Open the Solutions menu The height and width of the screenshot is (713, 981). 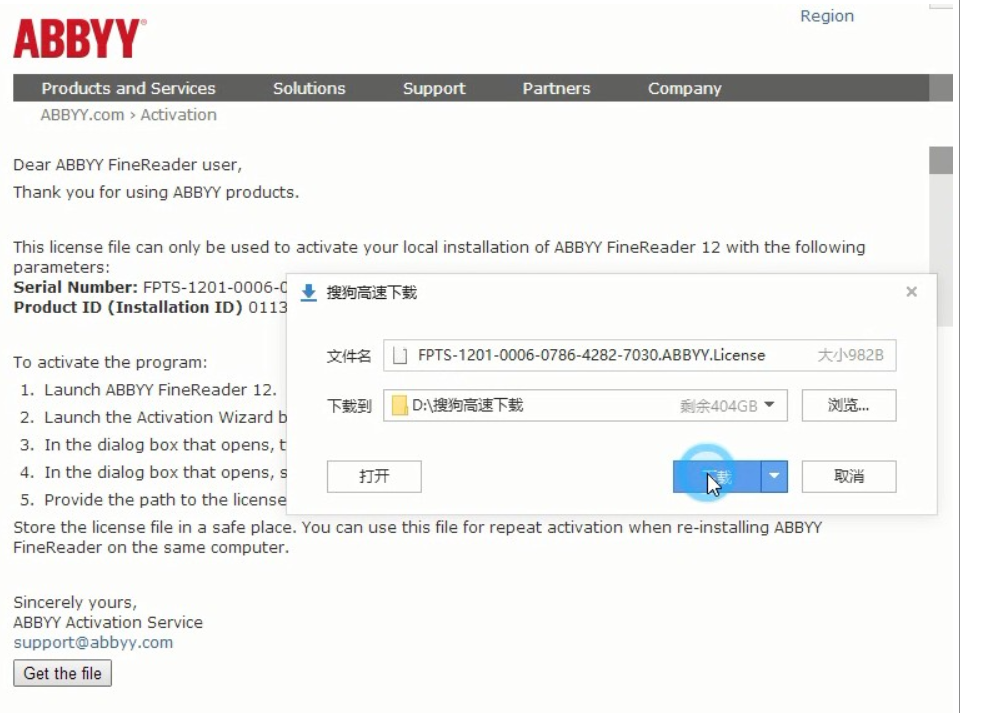309,88
